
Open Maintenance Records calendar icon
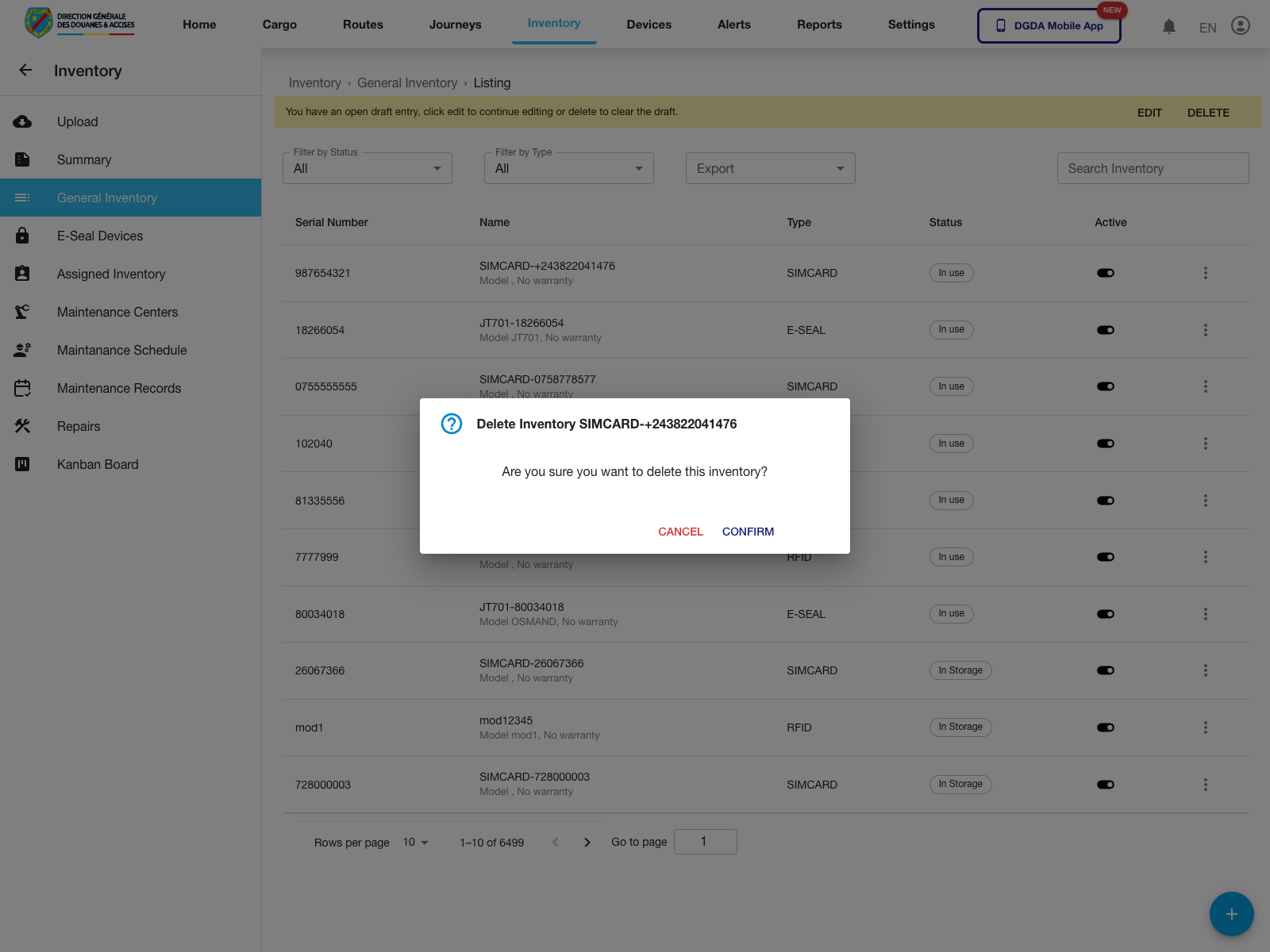click(22, 388)
